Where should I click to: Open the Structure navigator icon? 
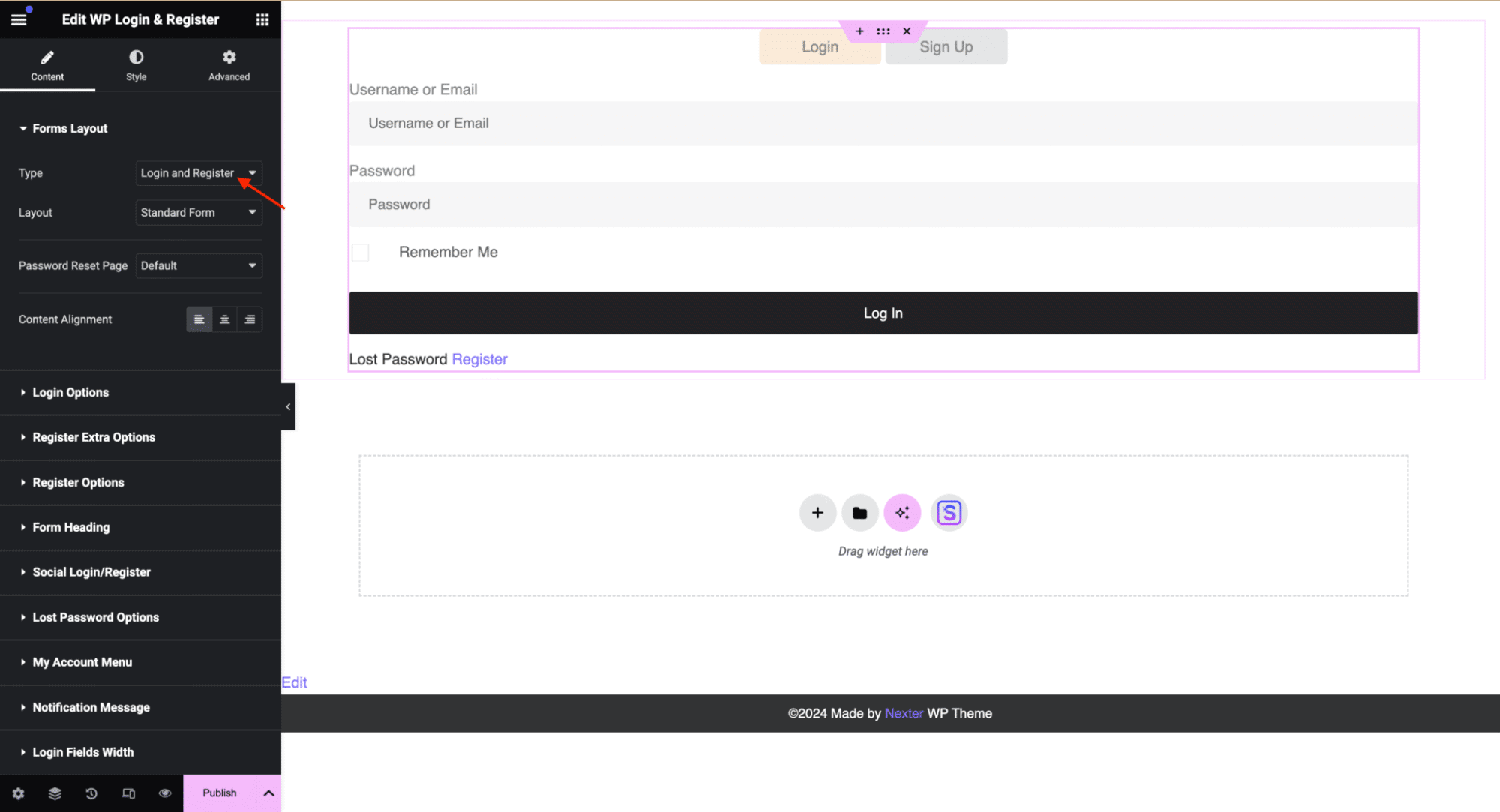coord(55,793)
